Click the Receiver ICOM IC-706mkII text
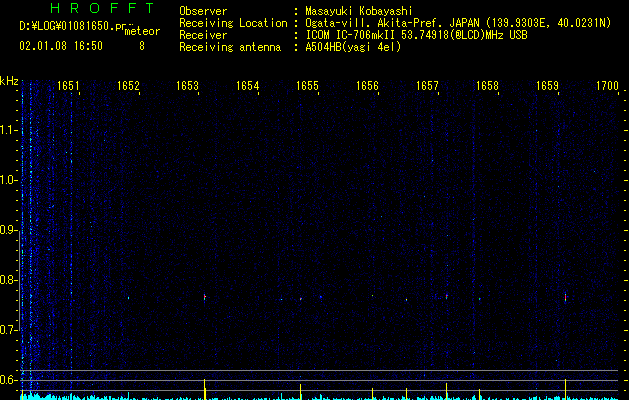 [x=416, y=35]
